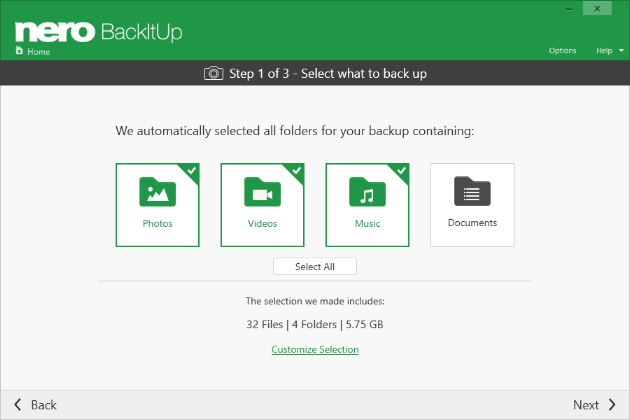Click the Nero BackItUp logo

pos(98,32)
